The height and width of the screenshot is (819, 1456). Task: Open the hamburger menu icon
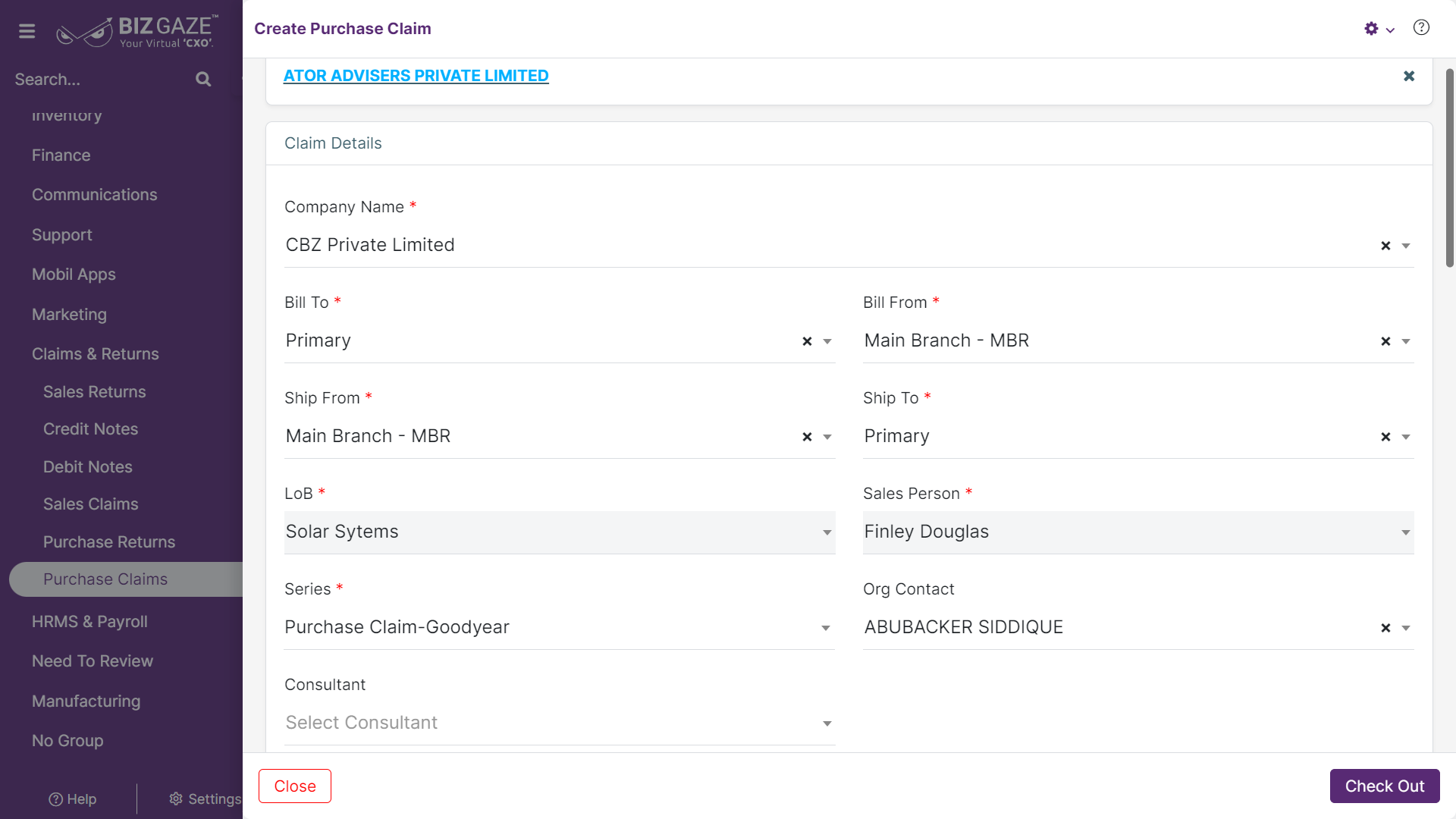pyautogui.click(x=27, y=31)
